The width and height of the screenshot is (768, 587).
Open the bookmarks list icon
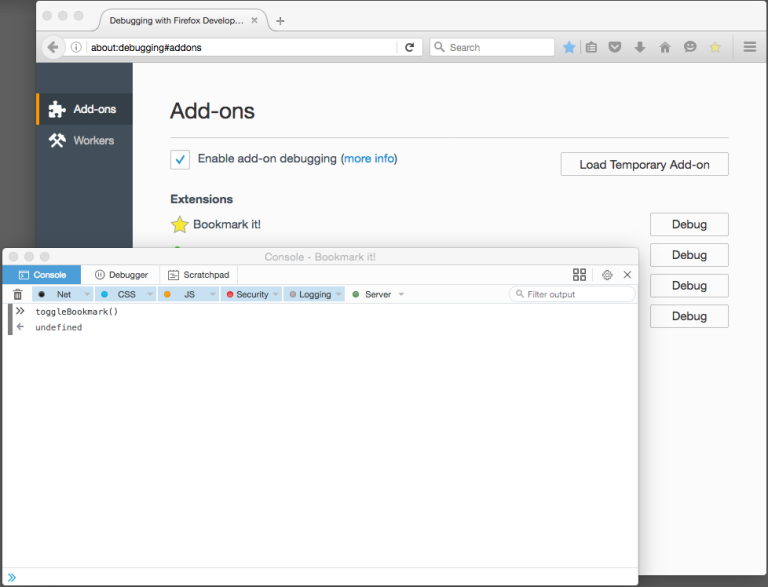pyautogui.click(x=592, y=47)
